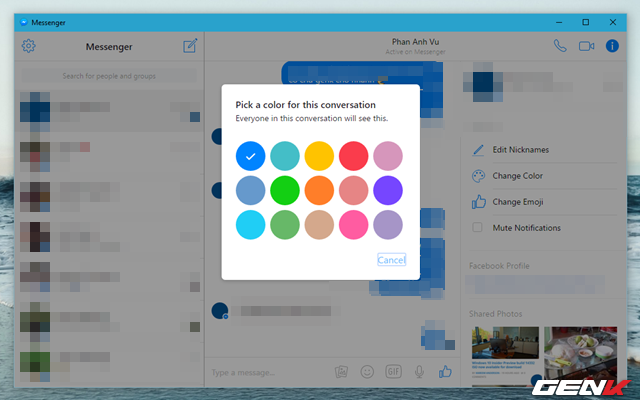Open Messenger settings gear icon
The height and width of the screenshot is (400, 640).
[x=28, y=46]
